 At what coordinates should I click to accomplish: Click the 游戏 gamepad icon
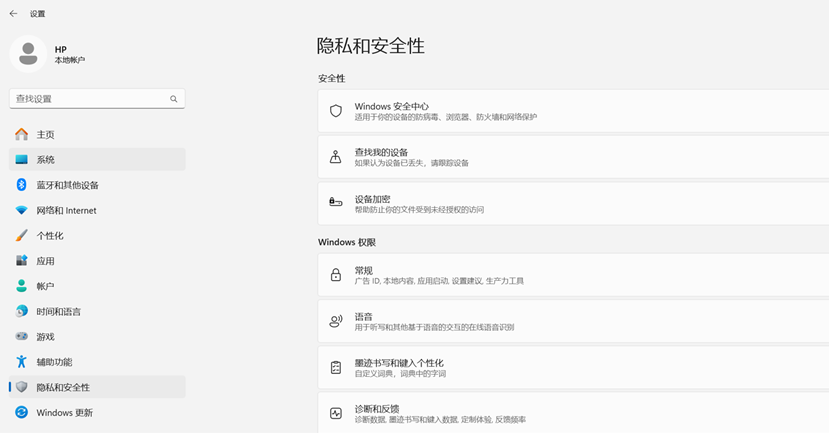(21, 336)
